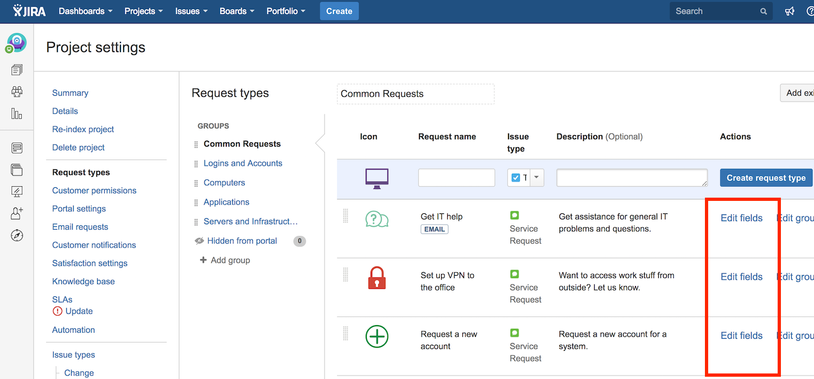Expand the Portfolio dropdown menu
This screenshot has width=814, height=379.
(x=286, y=11)
